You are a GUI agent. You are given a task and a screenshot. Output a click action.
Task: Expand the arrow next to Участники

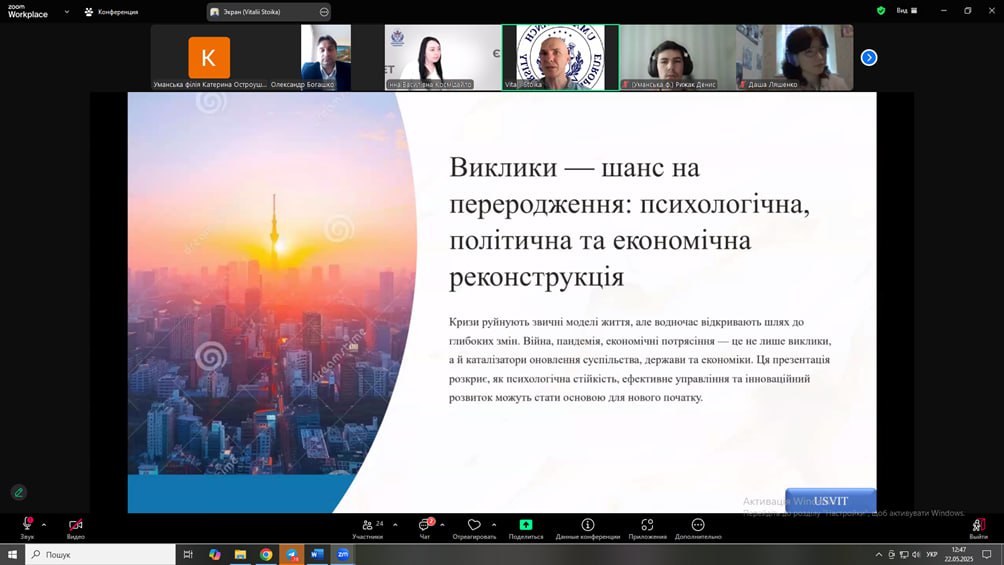[x=395, y=524]
